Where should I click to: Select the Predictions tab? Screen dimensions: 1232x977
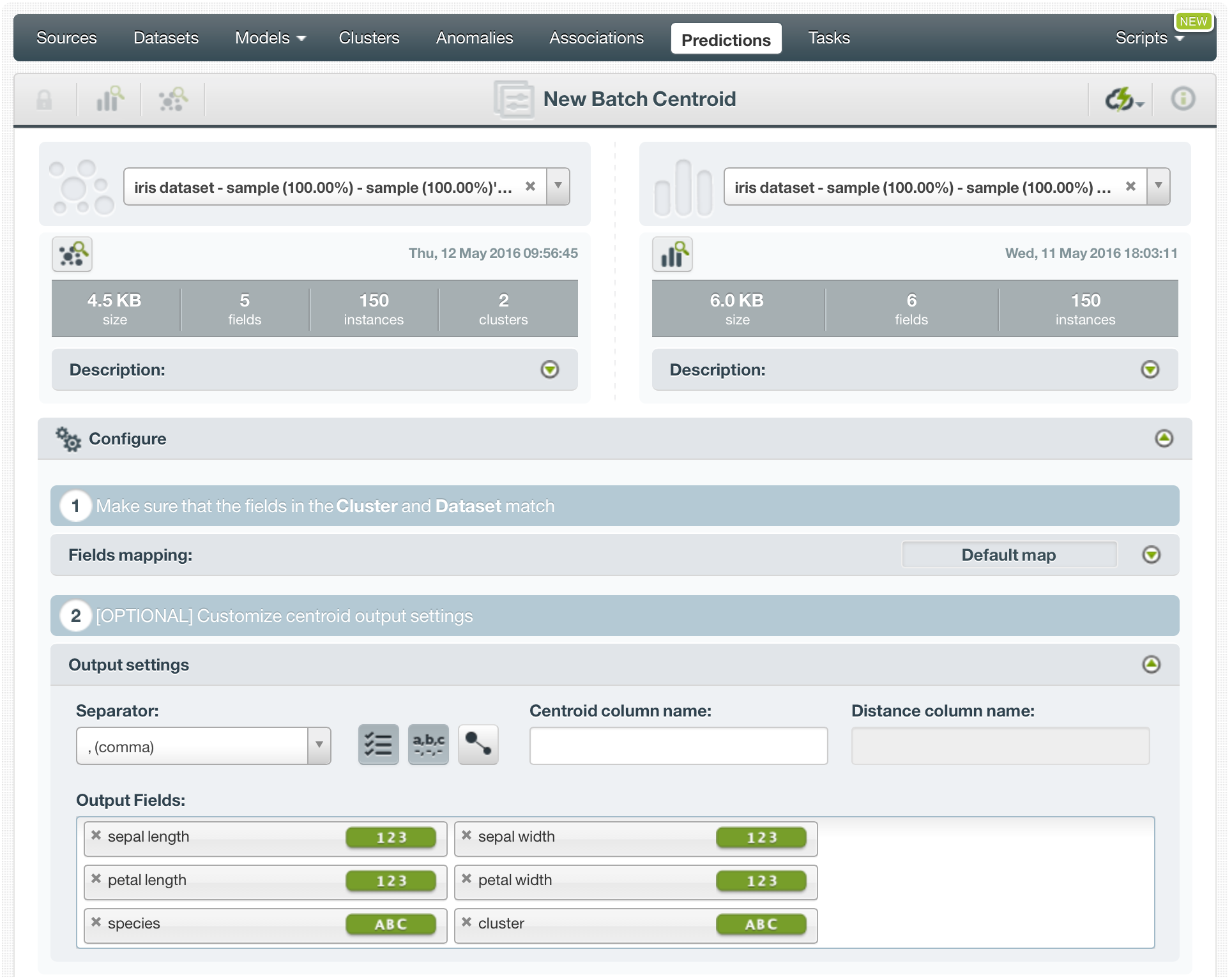click(726, 40)
